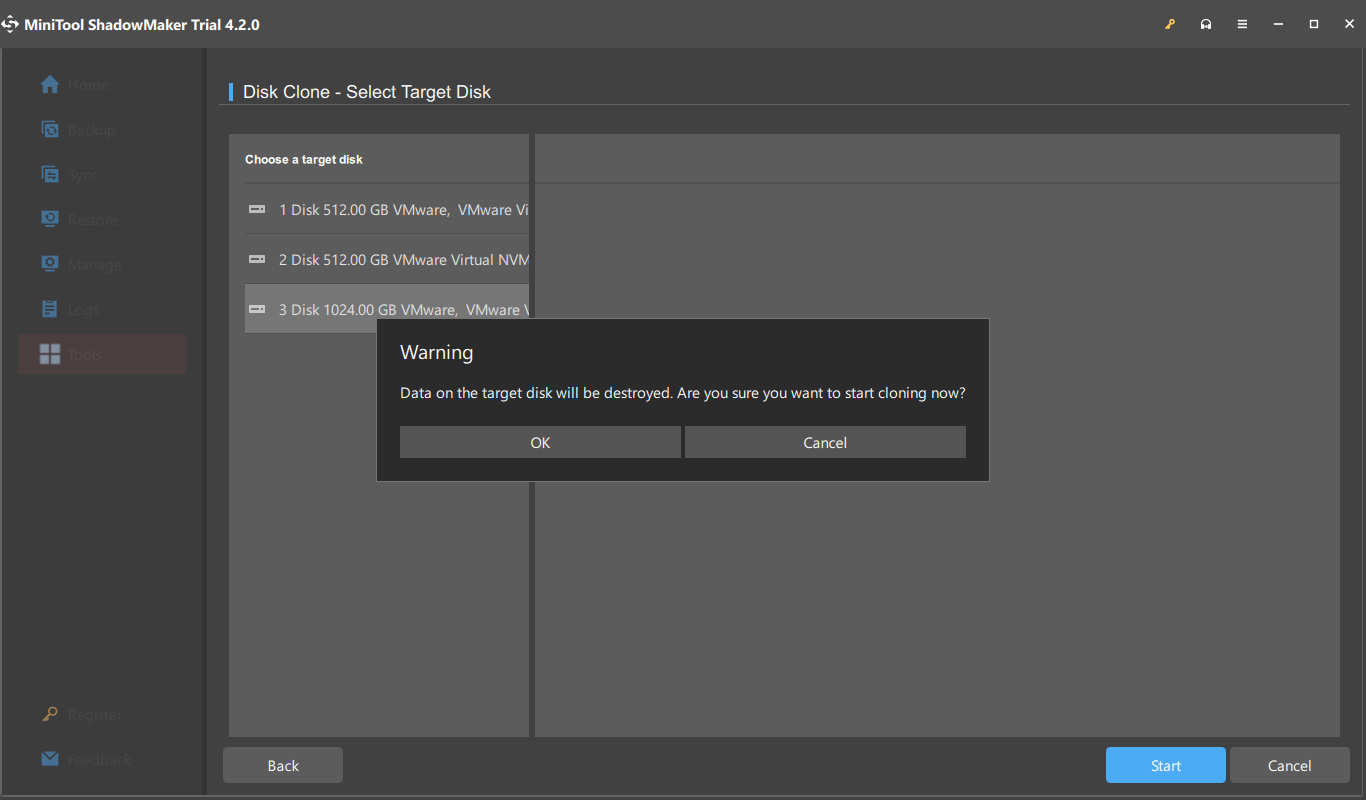Go Back to previous step
1366x800 pixels.
(x=283, y=765)
